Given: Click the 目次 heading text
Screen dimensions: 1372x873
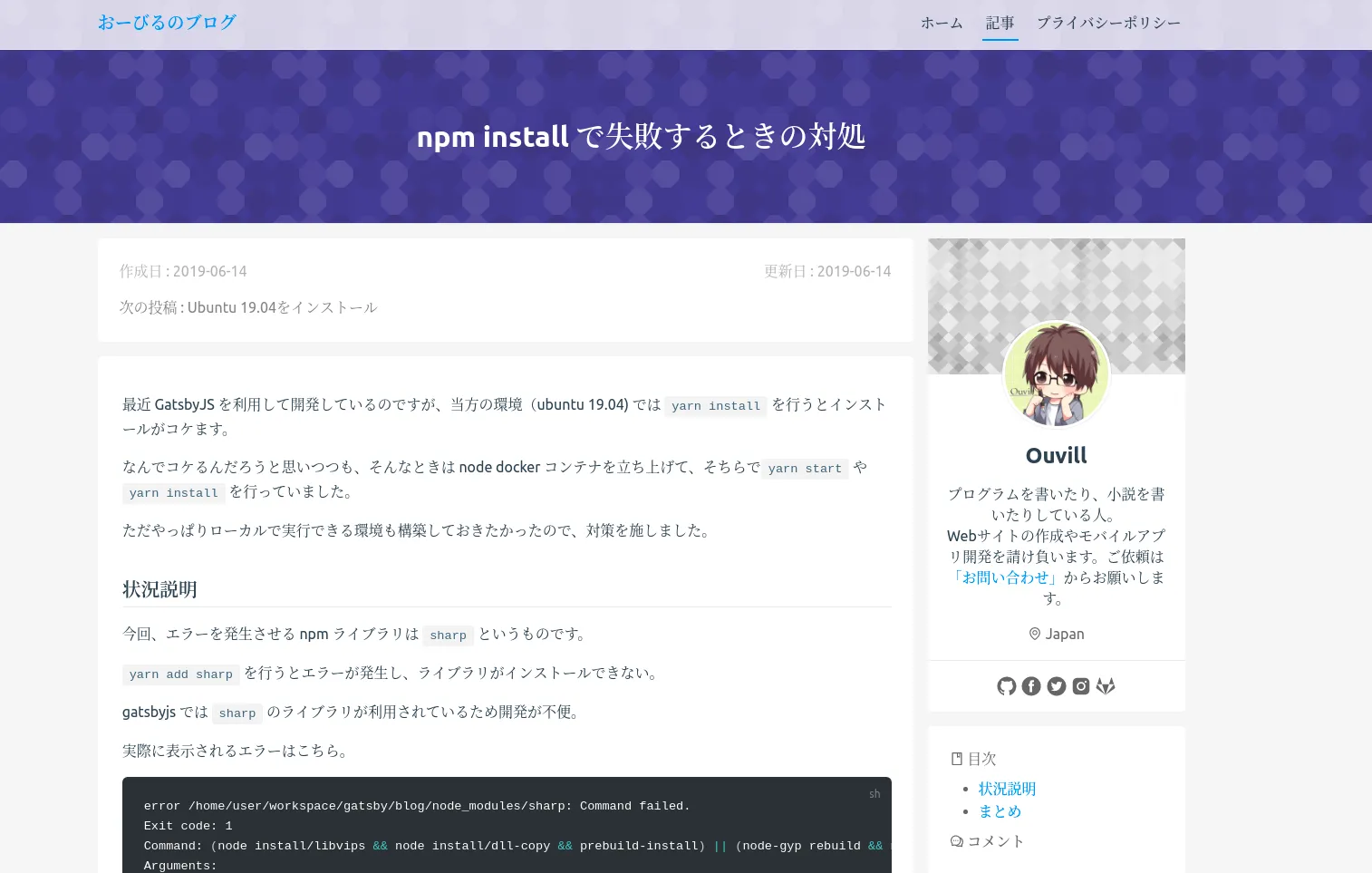Looking at the screenshot, I should (x=981, y=759).
